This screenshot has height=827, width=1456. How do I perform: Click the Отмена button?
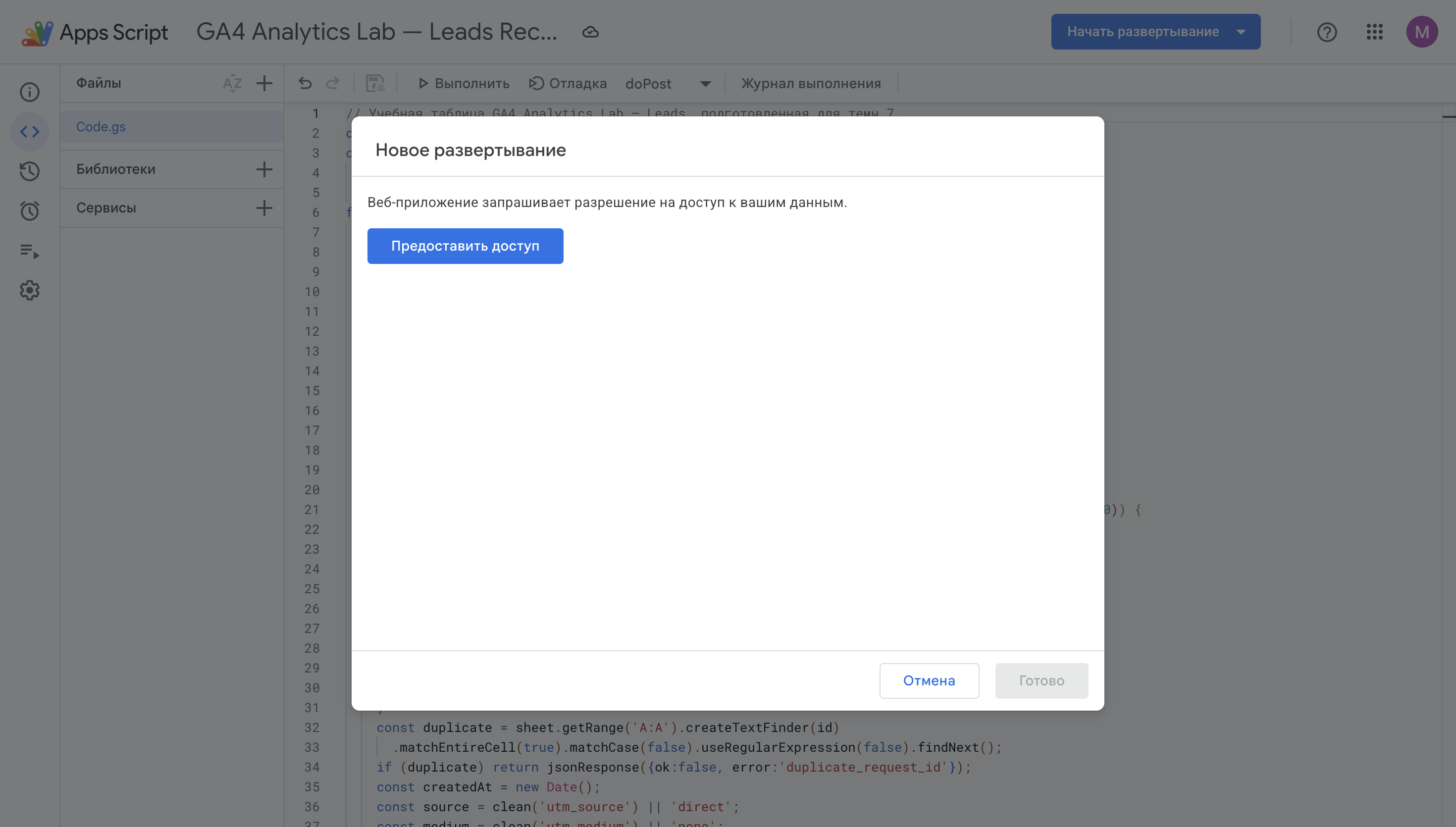click(929, 680)
